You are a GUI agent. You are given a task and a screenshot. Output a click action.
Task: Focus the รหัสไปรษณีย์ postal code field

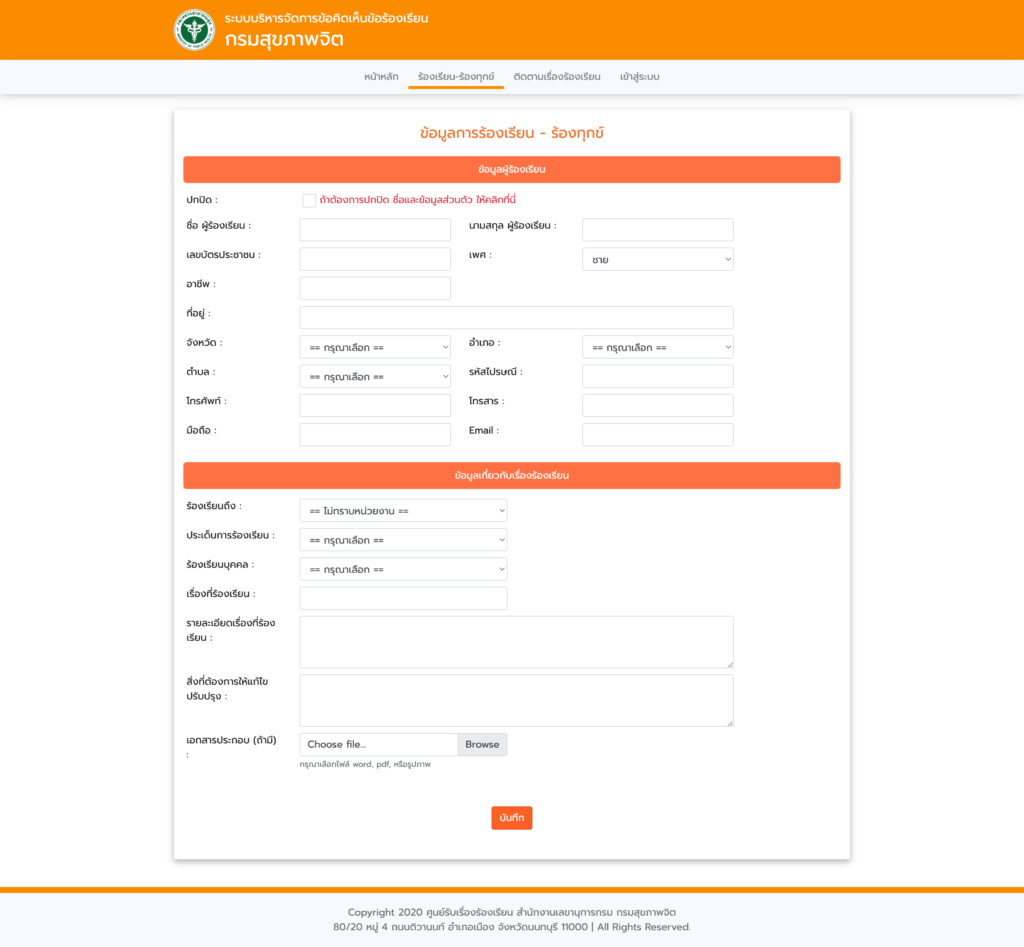click(658, 376)
